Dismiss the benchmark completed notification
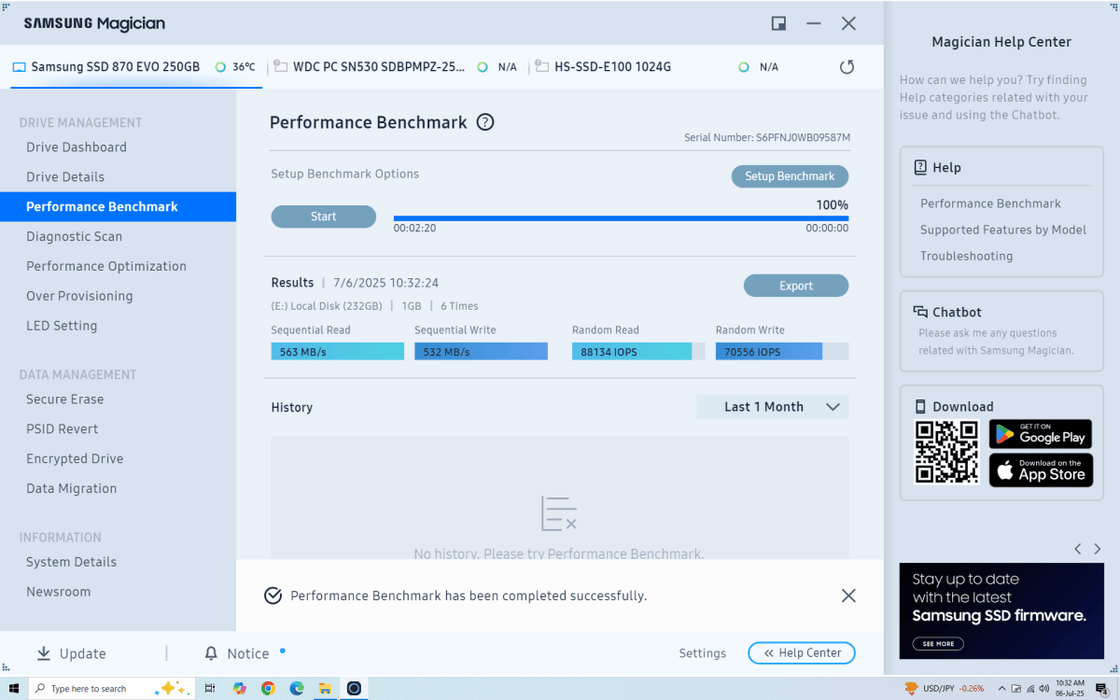Screen dimensions: 1120x700 (x=848, y=596)
